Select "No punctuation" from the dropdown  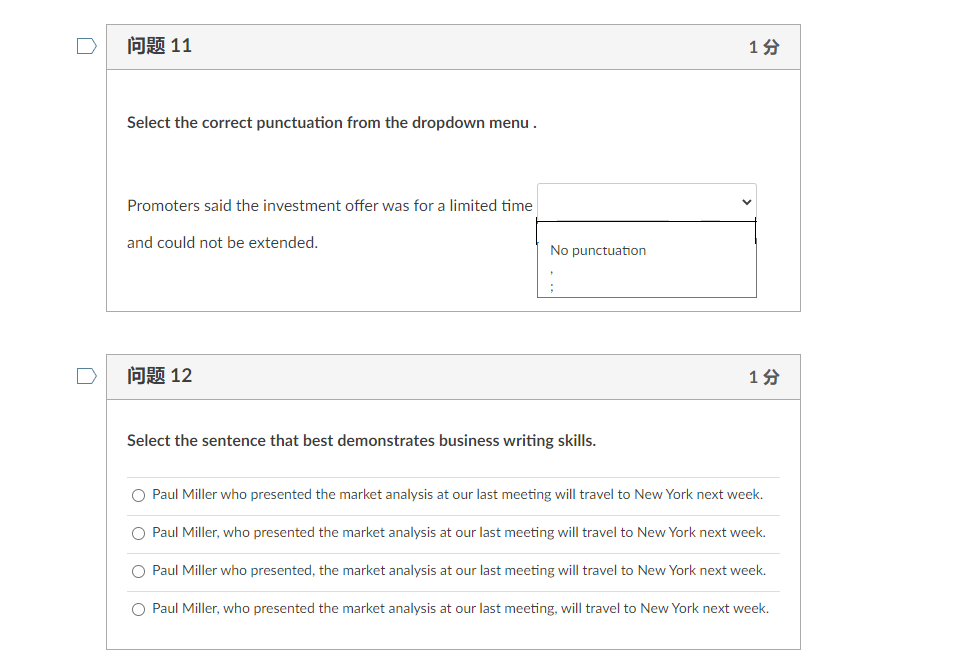[597, 250]
